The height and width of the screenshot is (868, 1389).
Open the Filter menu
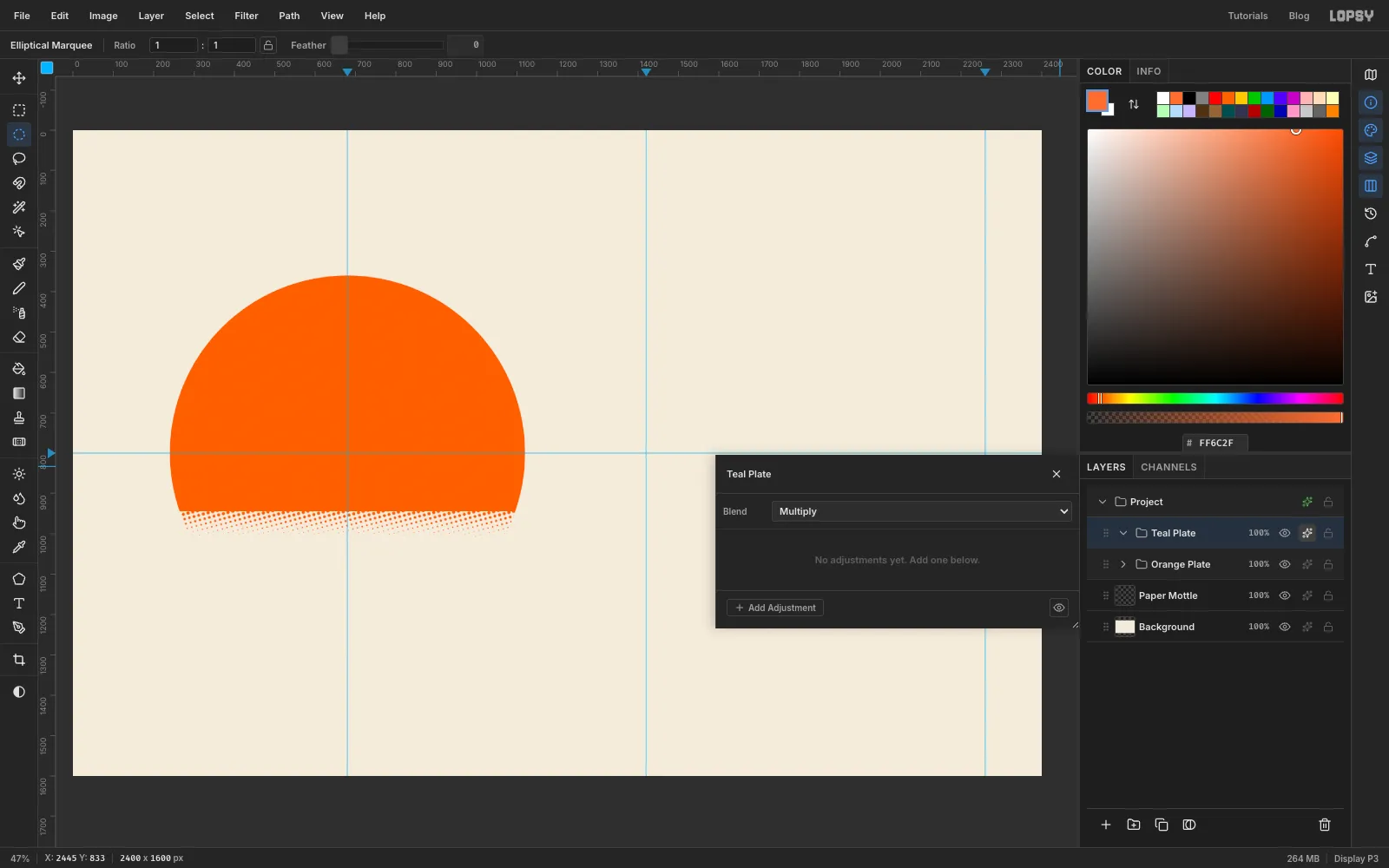pos(247,16)
